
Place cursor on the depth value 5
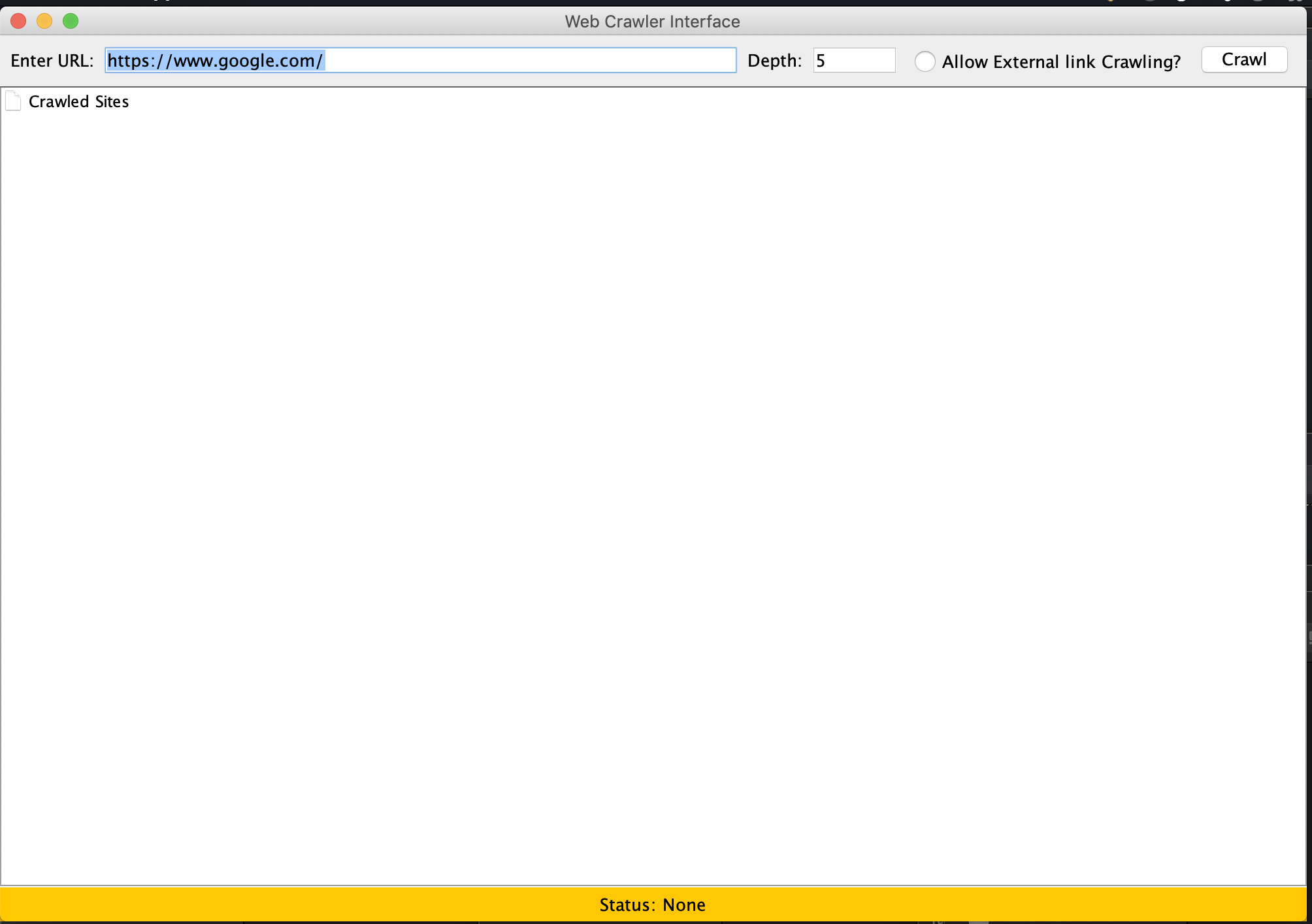click(x=821, y=61)
